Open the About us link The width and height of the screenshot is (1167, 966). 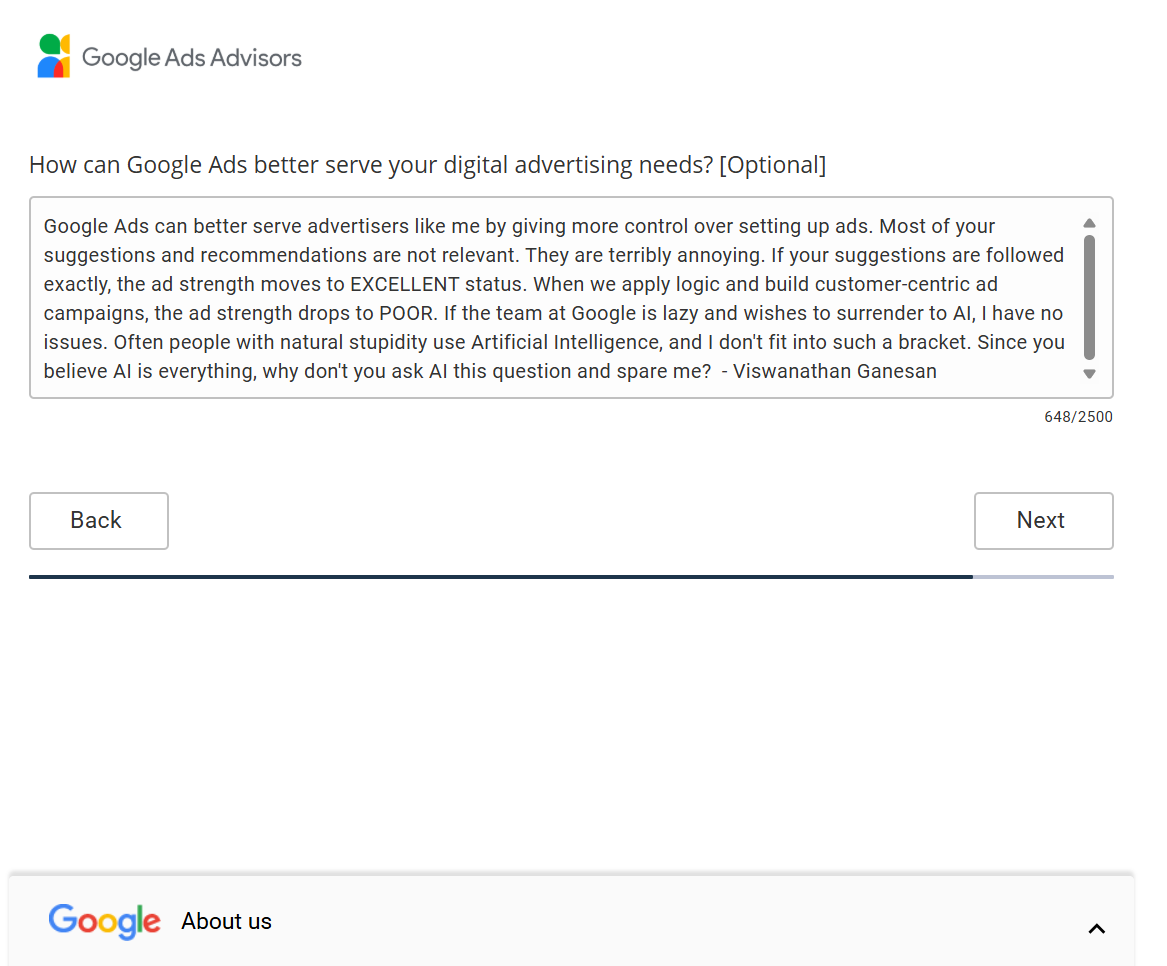pos(226,921)
